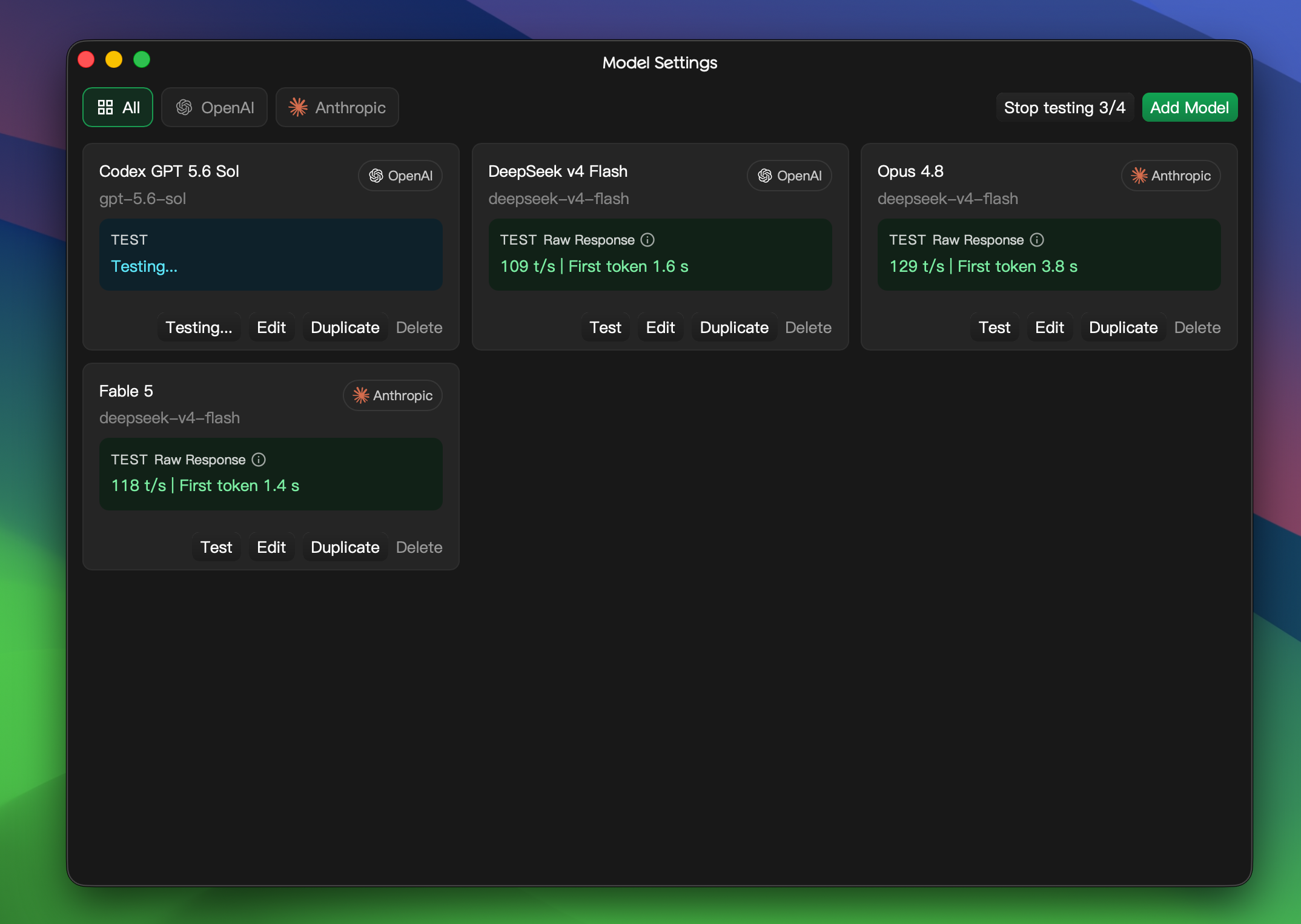
Task: Duplicate the DeepSeek v4 Flash model
Action: [x=734, y=328]
